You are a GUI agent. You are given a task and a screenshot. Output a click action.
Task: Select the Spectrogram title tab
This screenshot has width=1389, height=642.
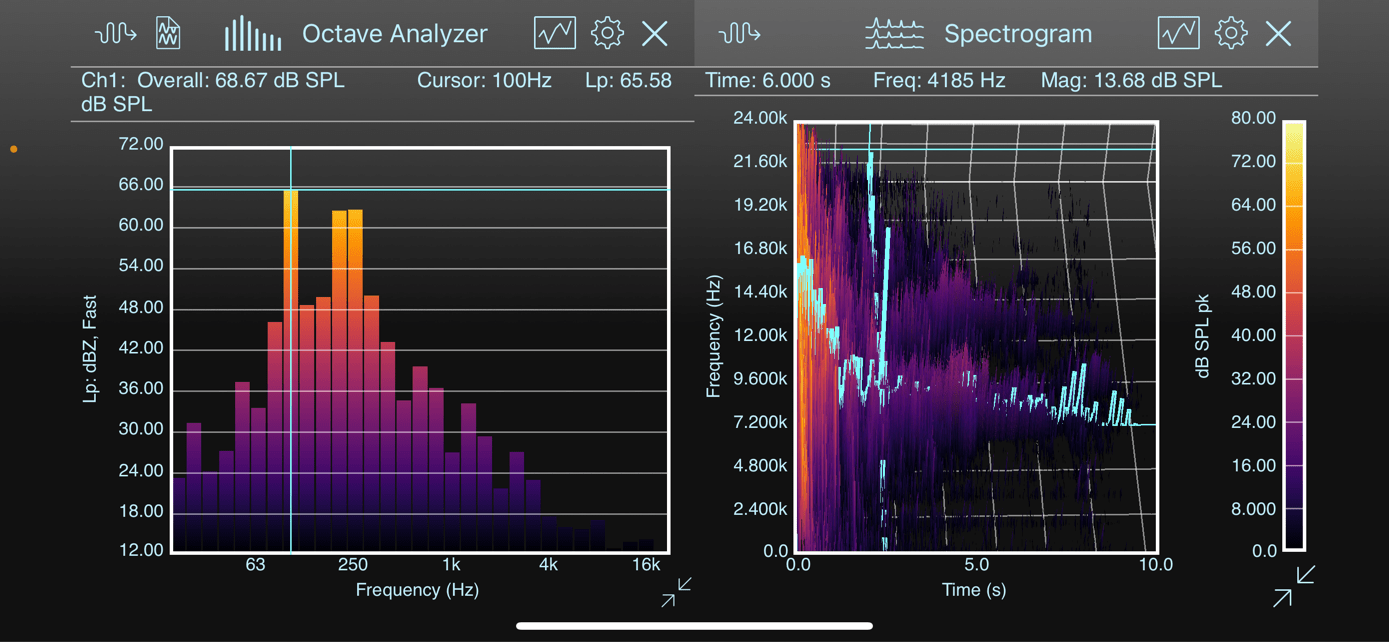[1018, 33]
